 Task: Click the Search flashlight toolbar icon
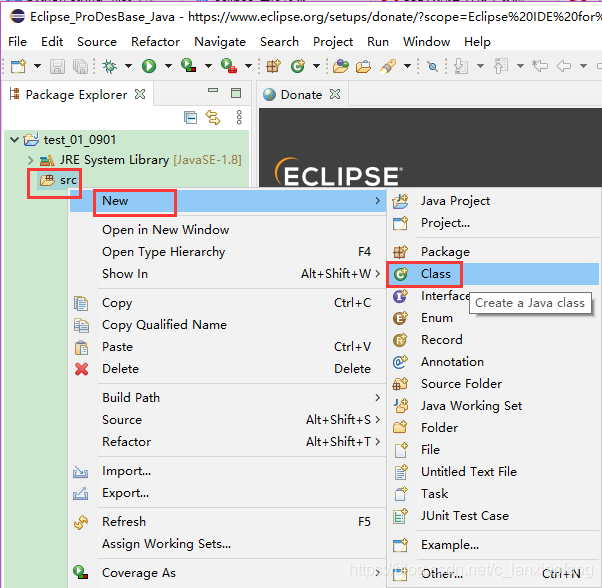click(x=388, y=66)
